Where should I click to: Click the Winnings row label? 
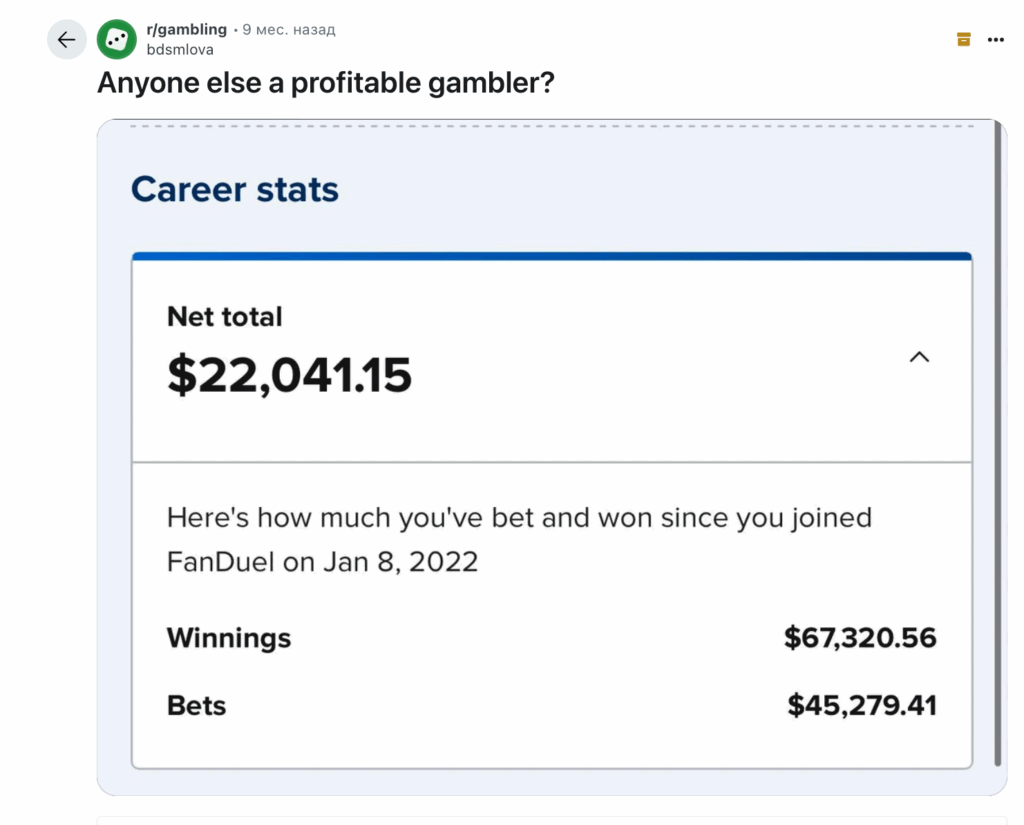point(228,638)
